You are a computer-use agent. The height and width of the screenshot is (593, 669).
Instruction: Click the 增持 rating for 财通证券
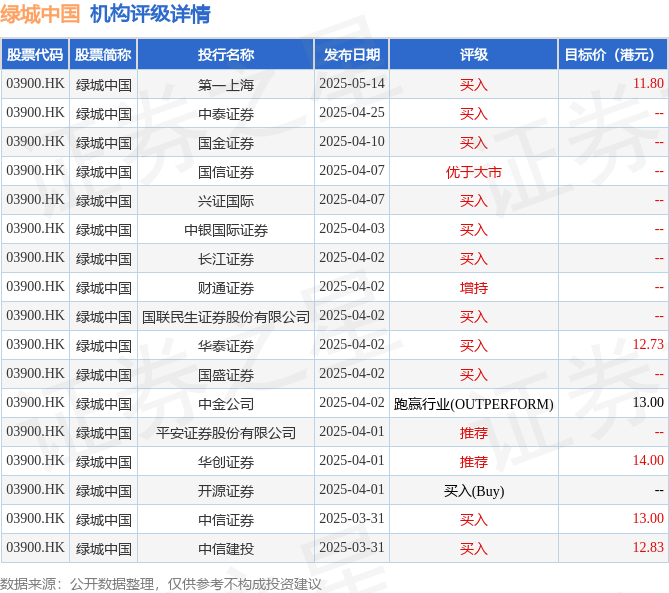pos(474,288)
